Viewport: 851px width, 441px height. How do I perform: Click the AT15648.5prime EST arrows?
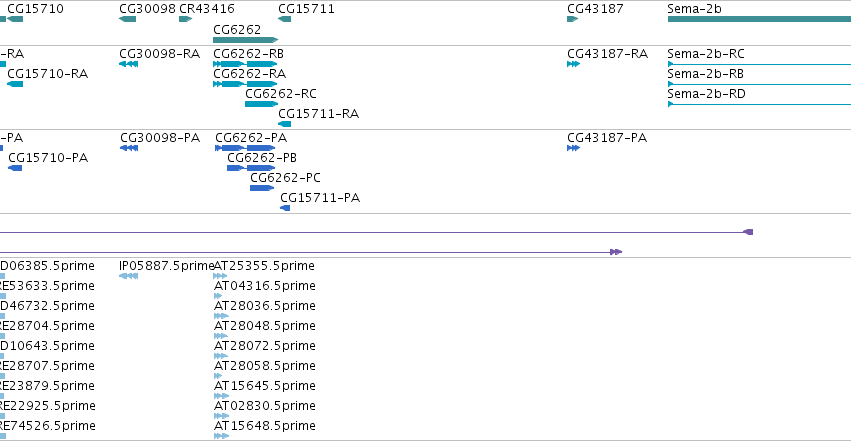[x=221, y=436]
